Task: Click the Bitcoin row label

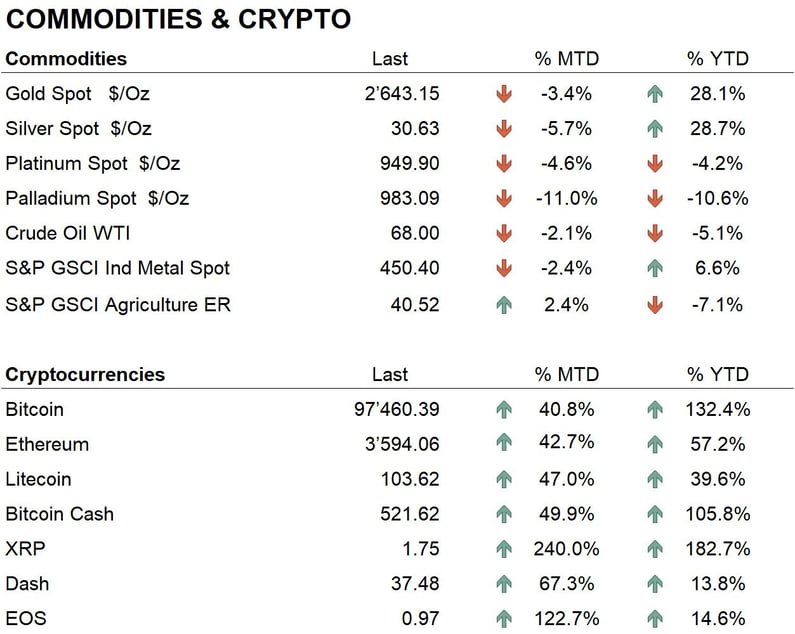Action: [34, 409]
